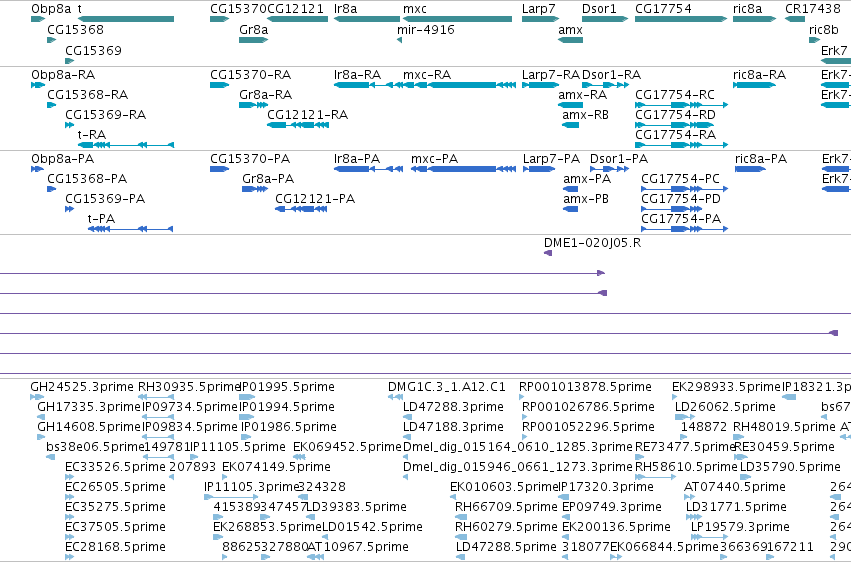Screen dimensions: 851x562
Task: Select the CG17754-RD transcript label
Action: pos(676,115)
